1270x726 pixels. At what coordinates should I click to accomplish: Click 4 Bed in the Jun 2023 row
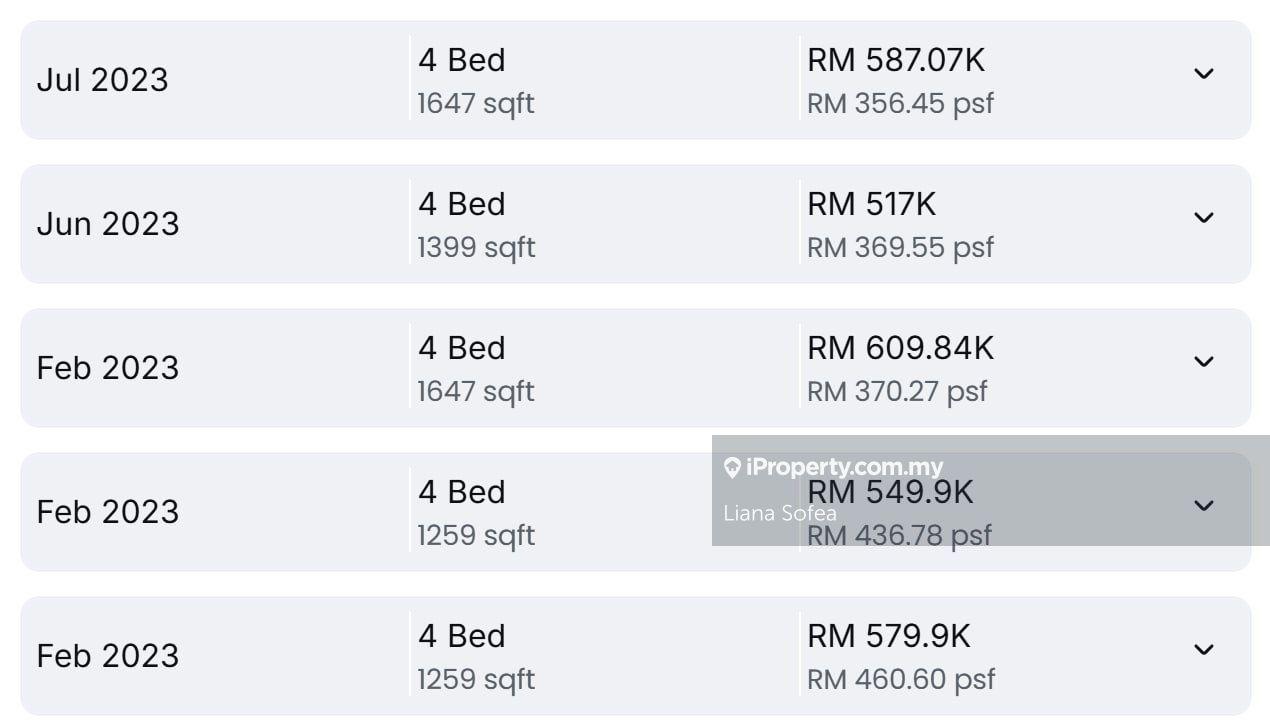click(x=462, y=204)
